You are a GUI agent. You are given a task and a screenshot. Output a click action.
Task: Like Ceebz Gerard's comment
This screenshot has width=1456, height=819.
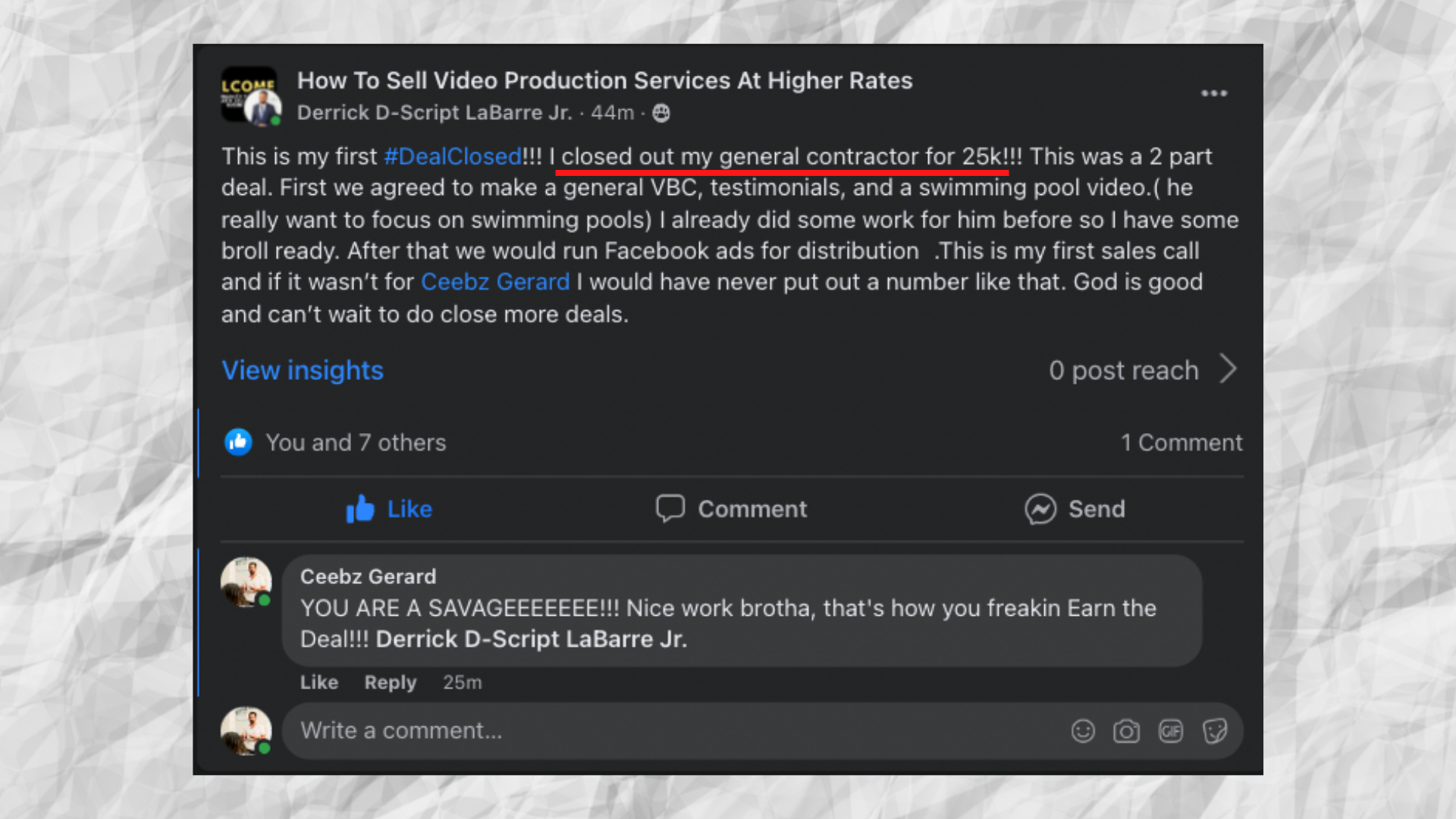coord(319,682)
